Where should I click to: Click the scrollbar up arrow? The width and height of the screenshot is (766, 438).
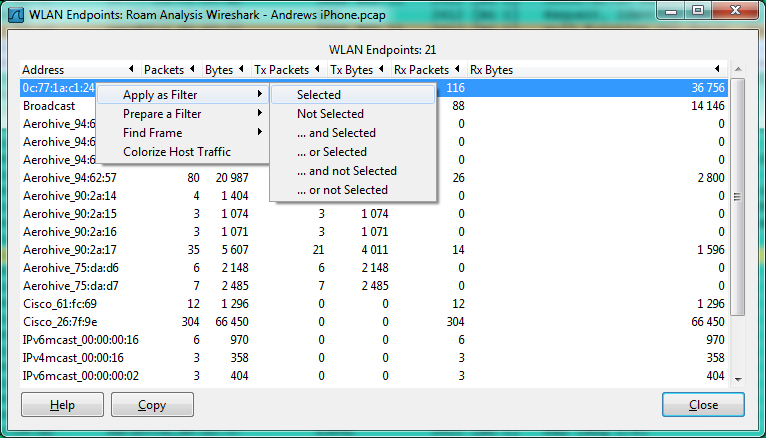[738, 69]
